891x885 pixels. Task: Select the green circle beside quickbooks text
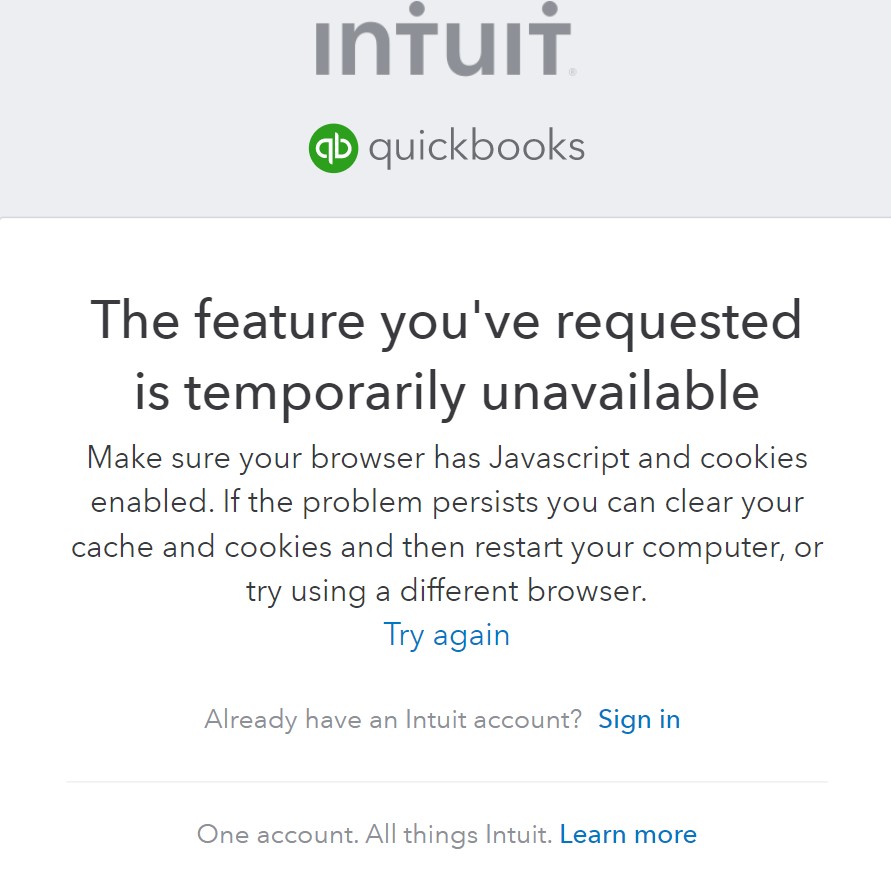(x=334, y=147)
